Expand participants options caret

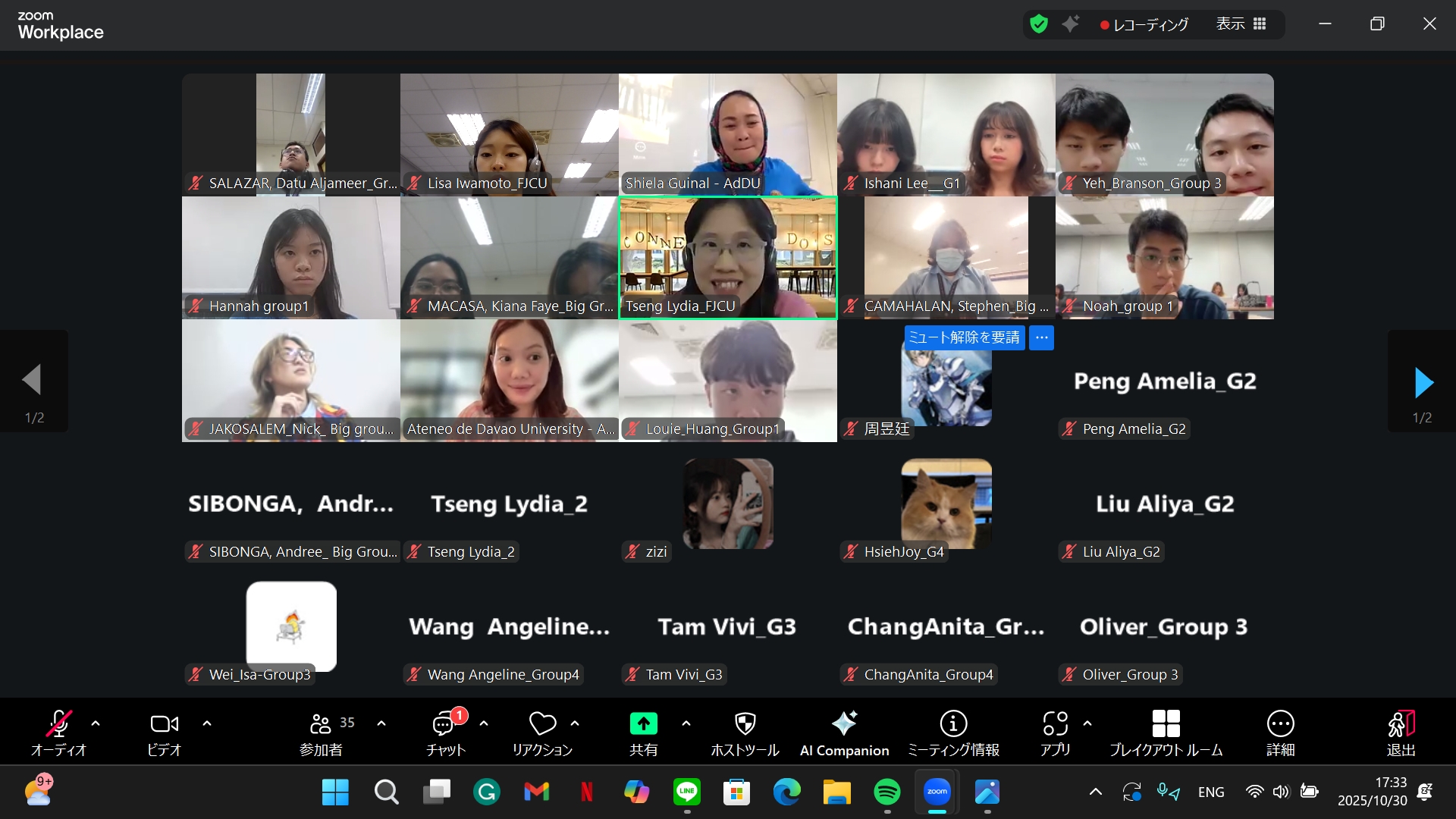[x=381, y=723]
